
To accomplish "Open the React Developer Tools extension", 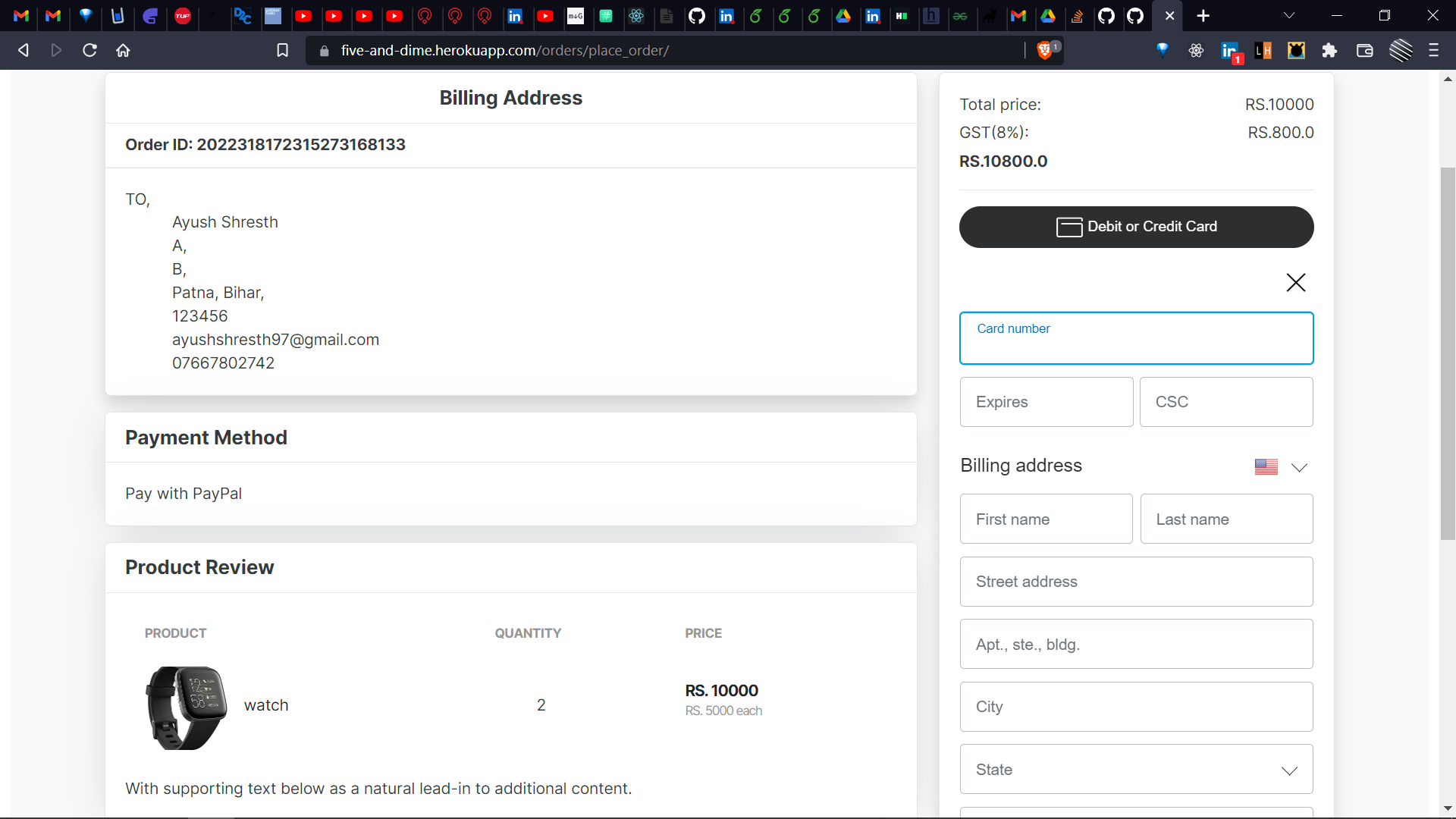I will click(1197, 50).
